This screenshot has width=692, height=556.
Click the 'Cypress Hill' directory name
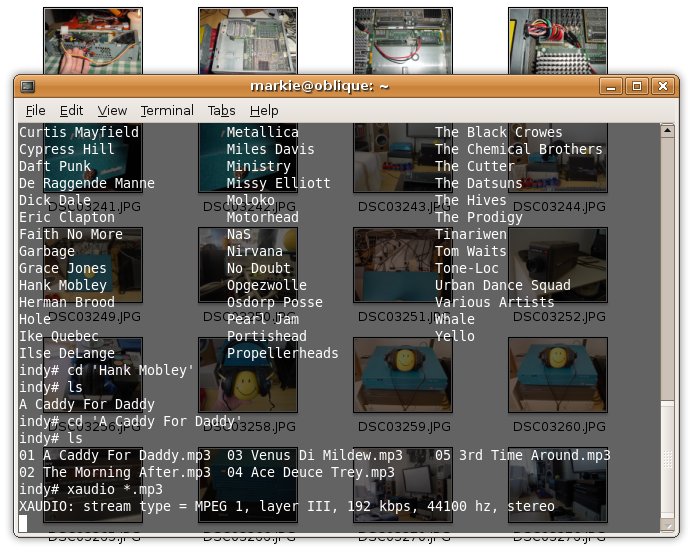[x=67, y=149]
